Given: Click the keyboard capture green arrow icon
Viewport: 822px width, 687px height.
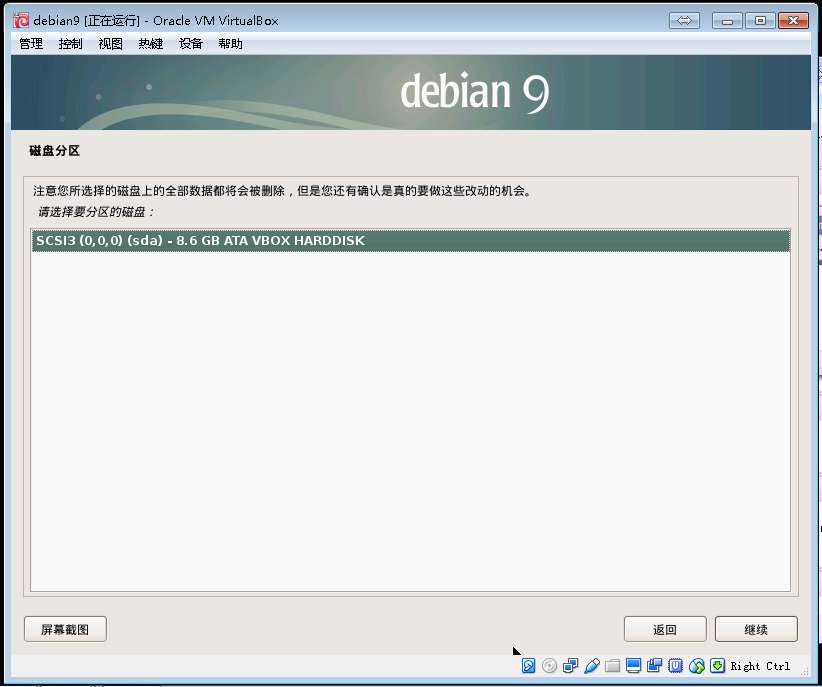Looking at the screenshot, I should (717, 665).
